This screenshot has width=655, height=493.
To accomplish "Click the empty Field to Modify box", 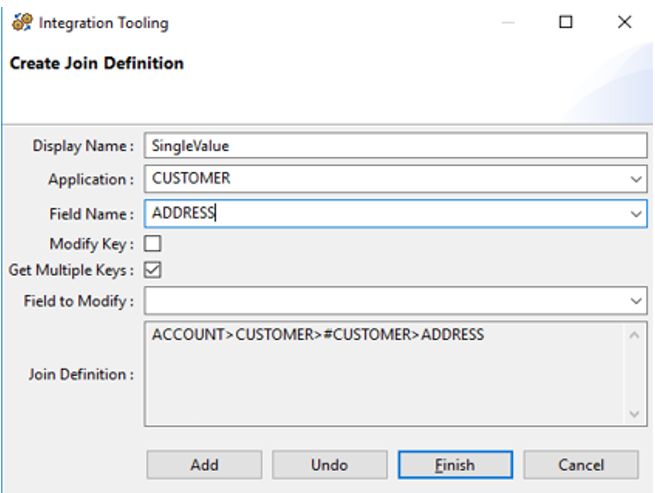I will point(385,300).
